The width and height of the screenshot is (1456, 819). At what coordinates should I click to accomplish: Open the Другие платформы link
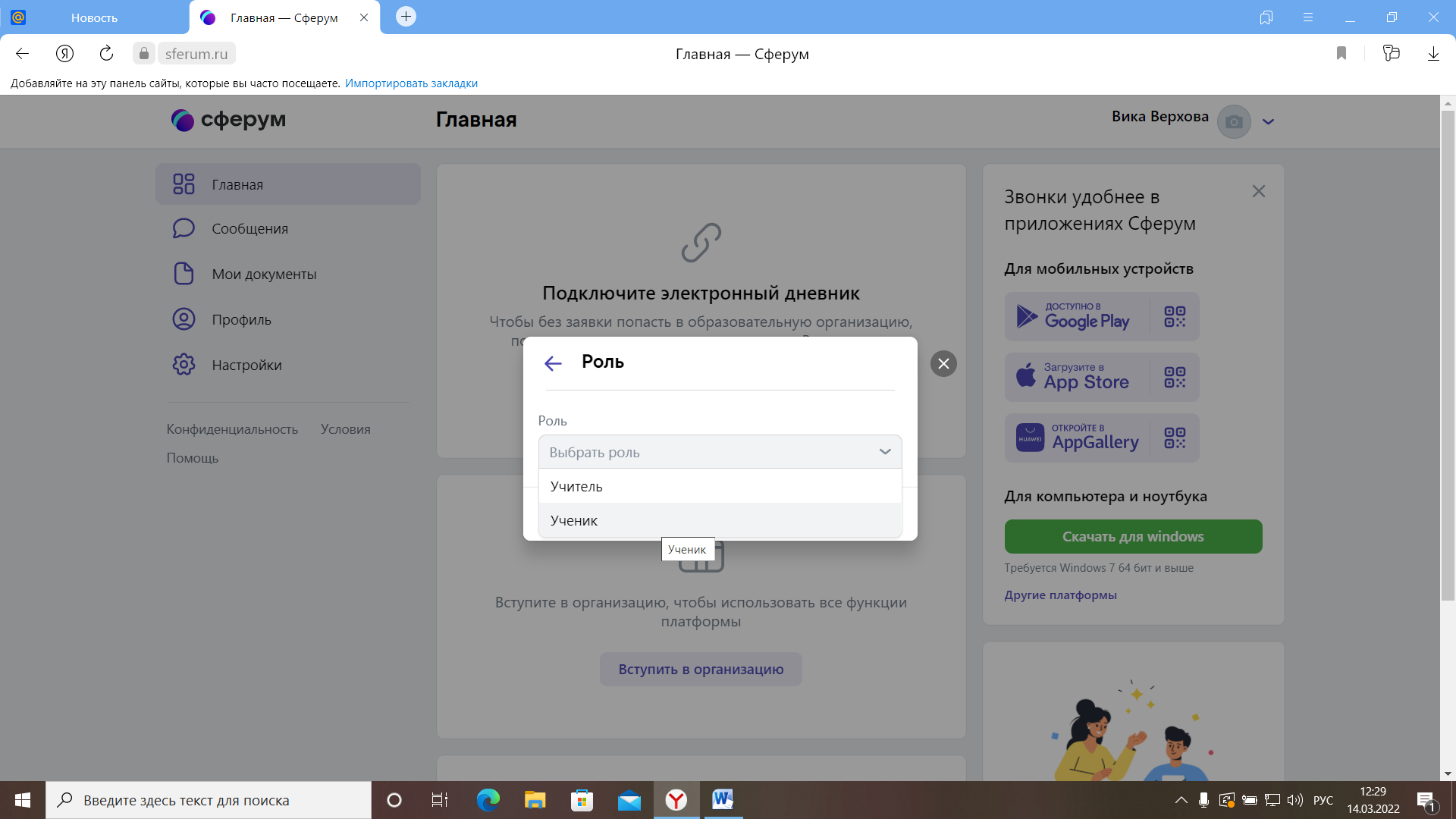pyautogui.click(x=1060, y=595)
